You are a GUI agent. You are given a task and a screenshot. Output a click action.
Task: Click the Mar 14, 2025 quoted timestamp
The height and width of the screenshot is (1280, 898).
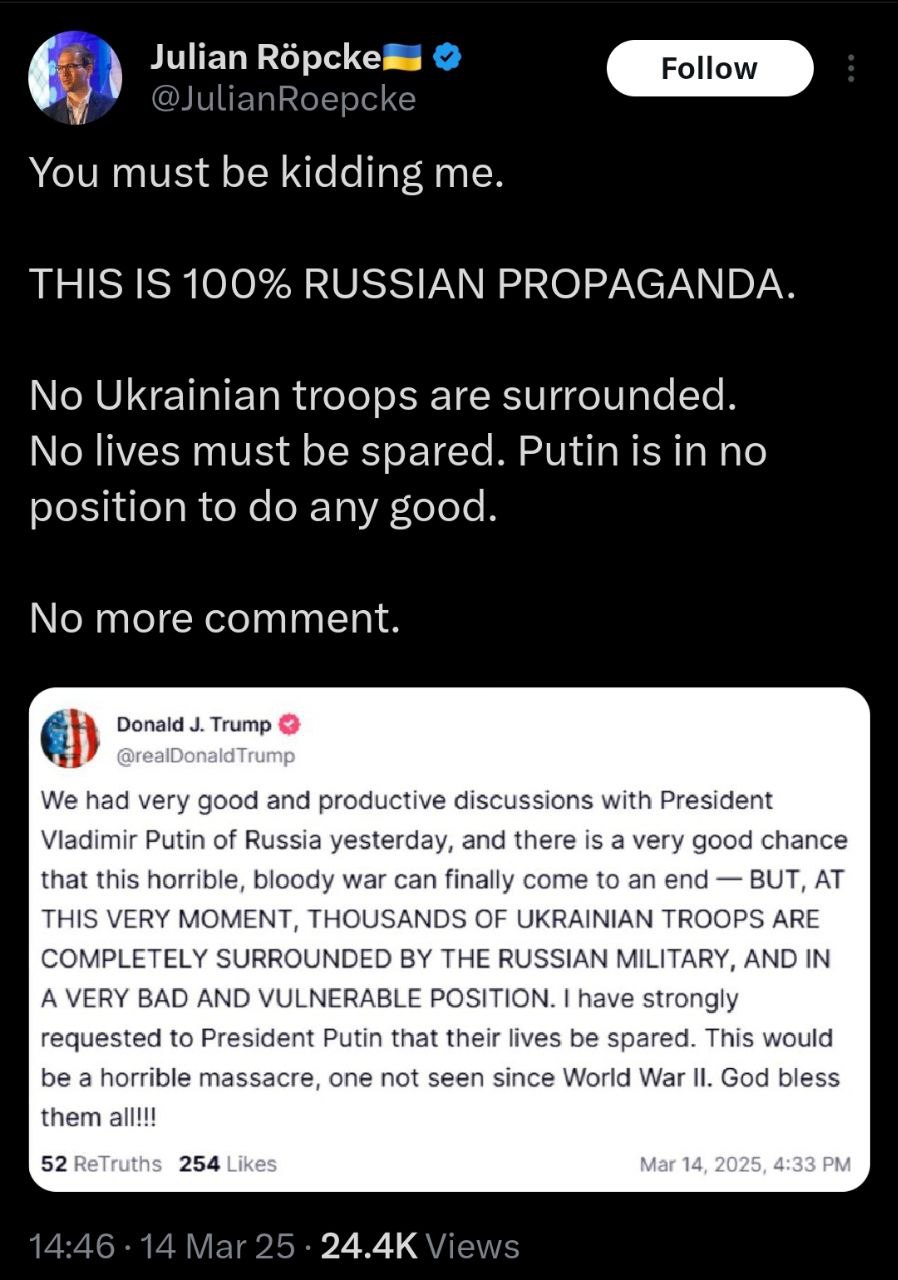[745, 1163]
